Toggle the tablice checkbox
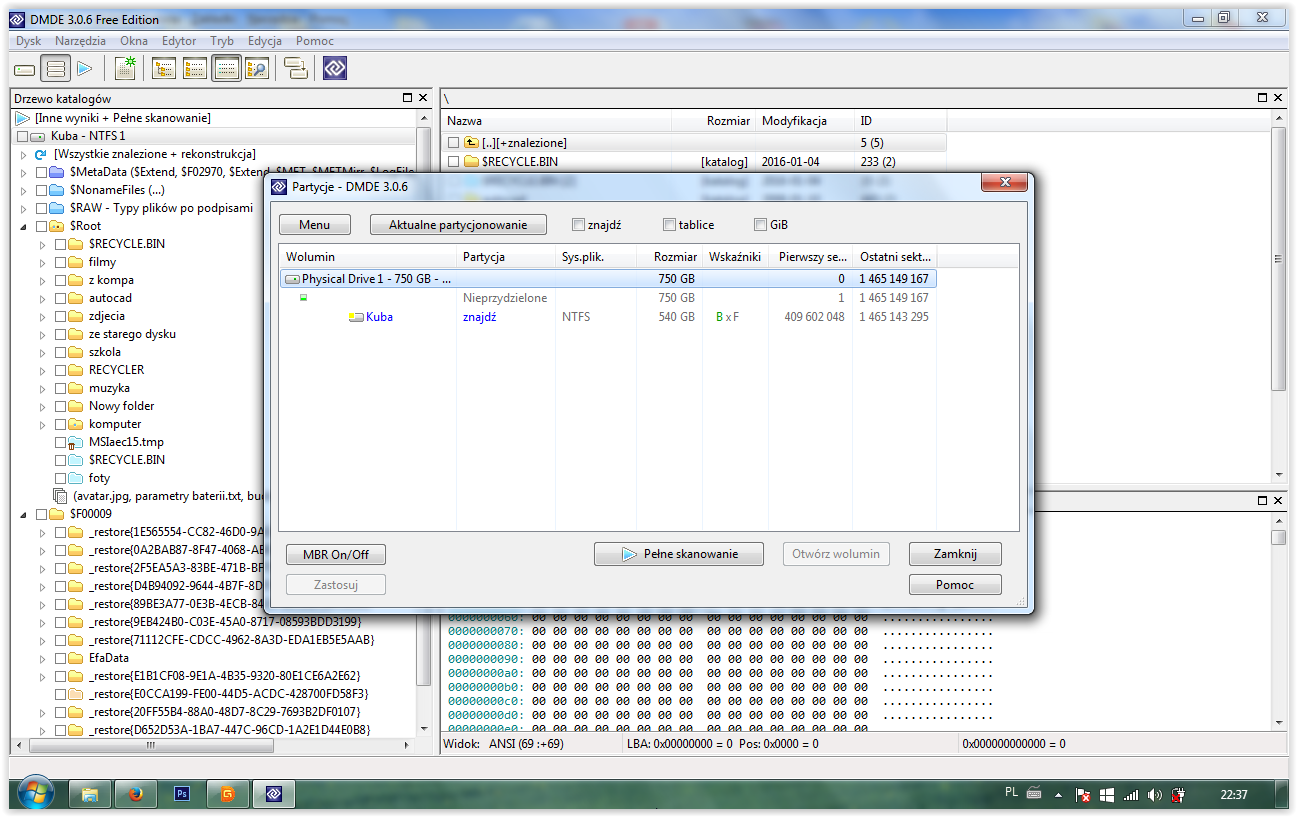The height and width of the screenshot is (817, 1297). [x=669, y=225]
